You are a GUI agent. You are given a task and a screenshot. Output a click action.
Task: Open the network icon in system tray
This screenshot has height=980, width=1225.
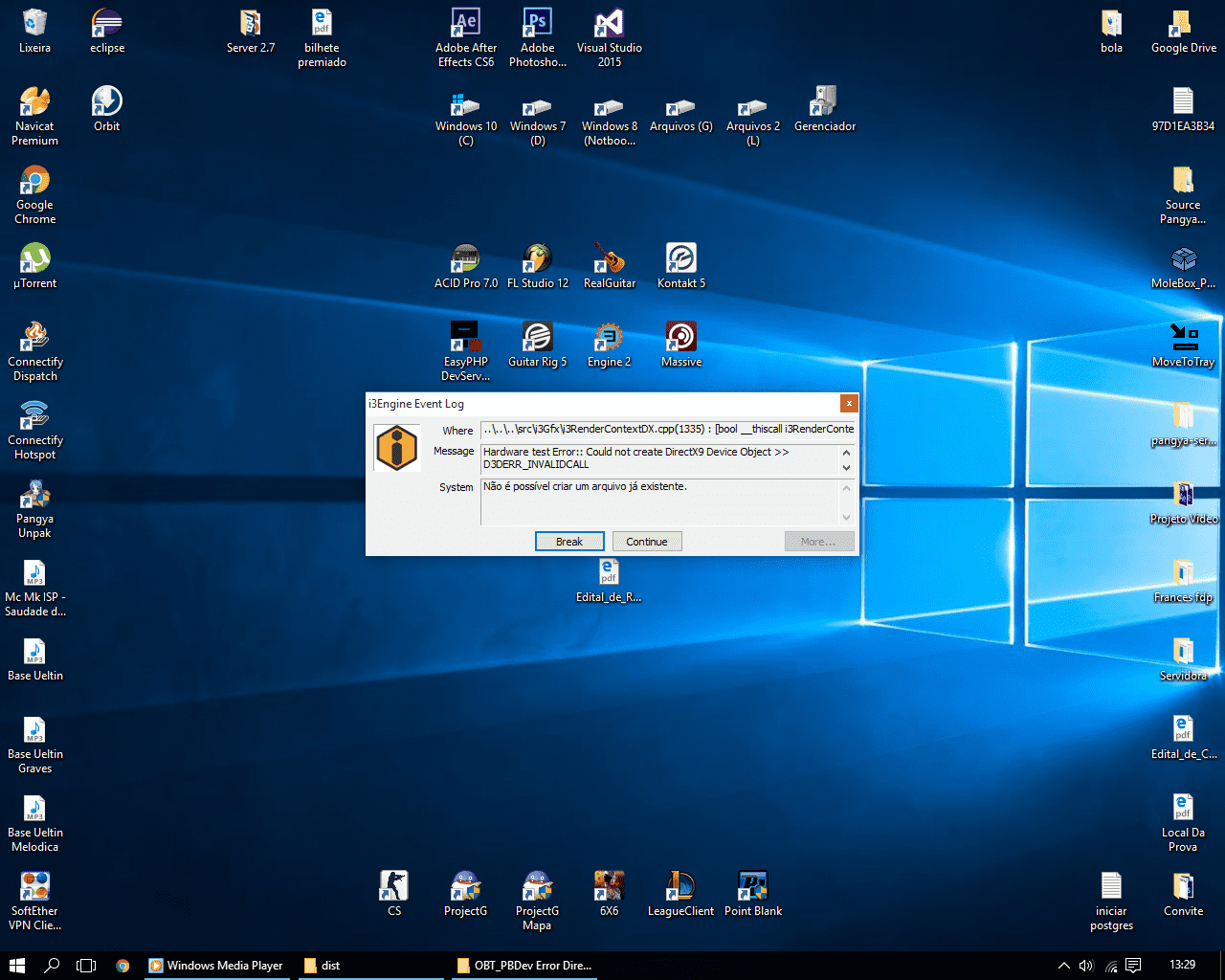(1110, 965)
